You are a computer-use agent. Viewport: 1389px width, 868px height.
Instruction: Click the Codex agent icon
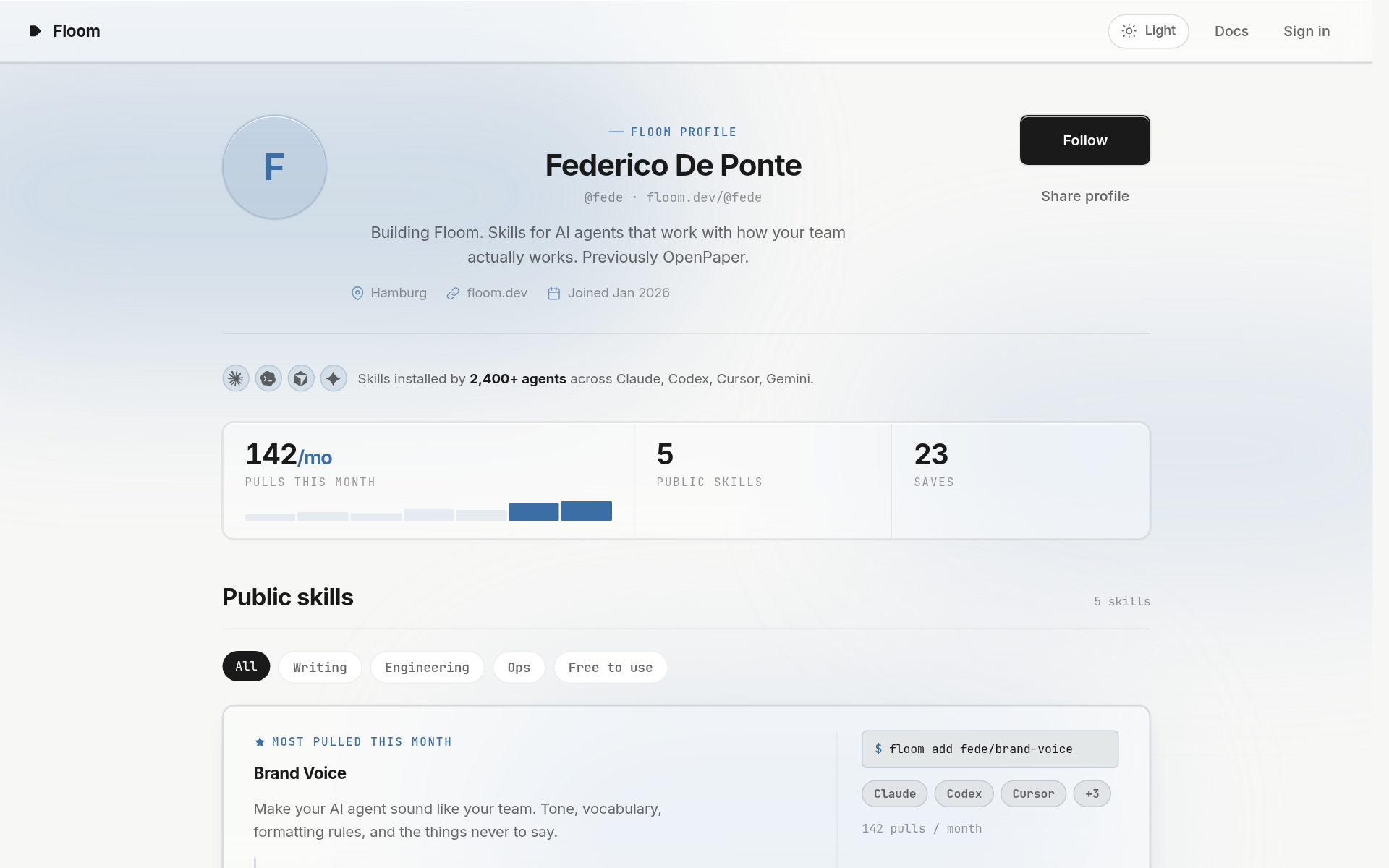(x=268, y=378)
